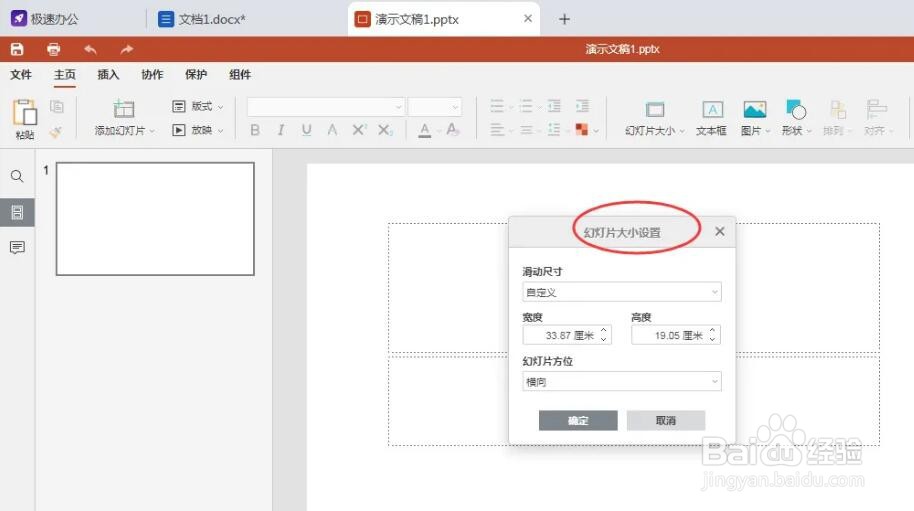Click the numbered list icon
The width and height of the screenshot is (914, 511).
click(526, 106)
